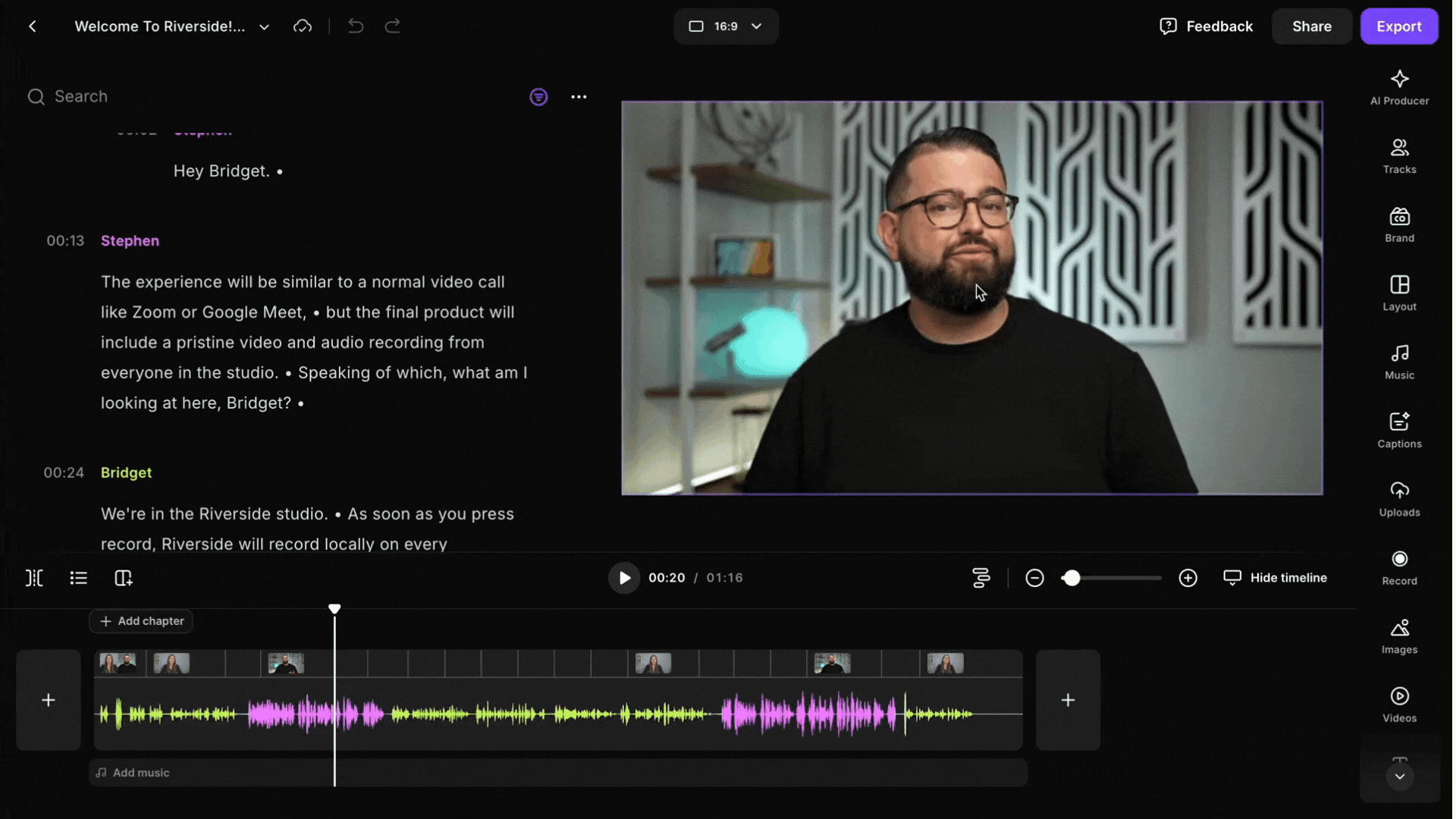1456x819 pixels.
Task: Open the transcript more options menu
Action: point(580,97)
